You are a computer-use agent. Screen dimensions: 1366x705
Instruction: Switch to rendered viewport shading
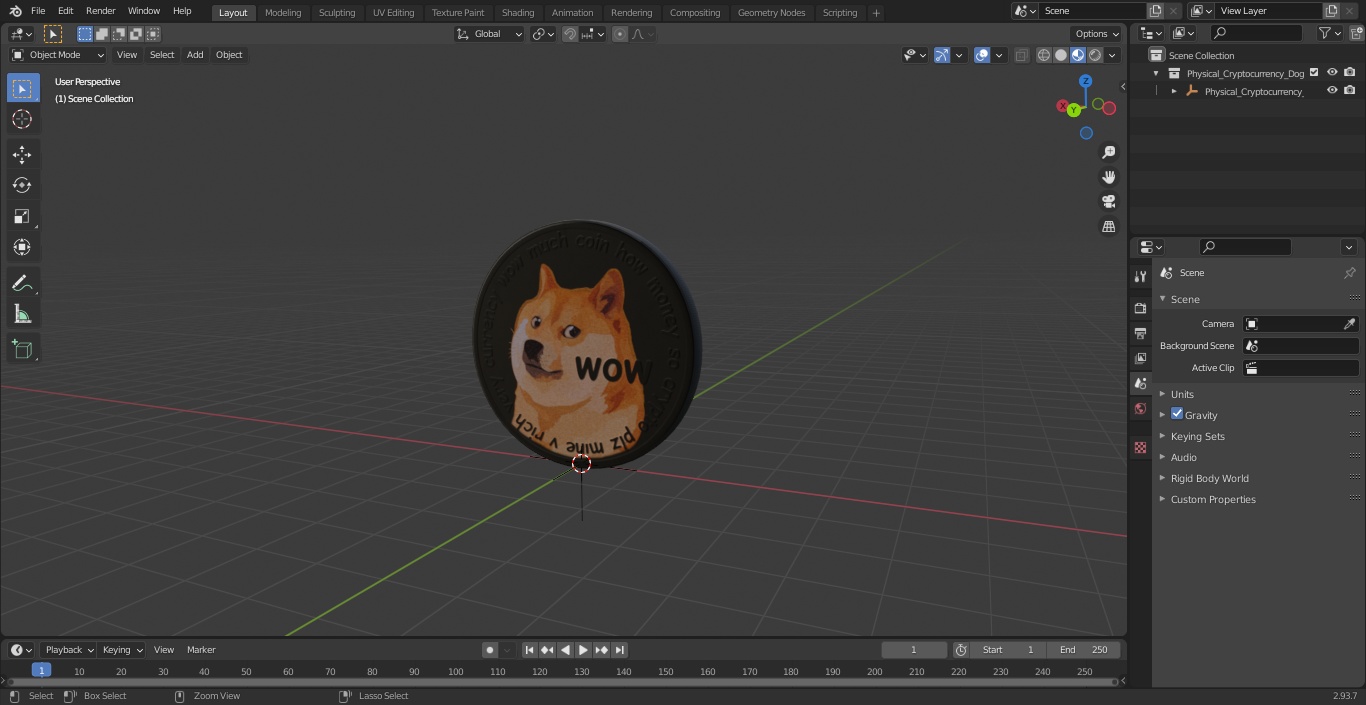point(1095,55)
